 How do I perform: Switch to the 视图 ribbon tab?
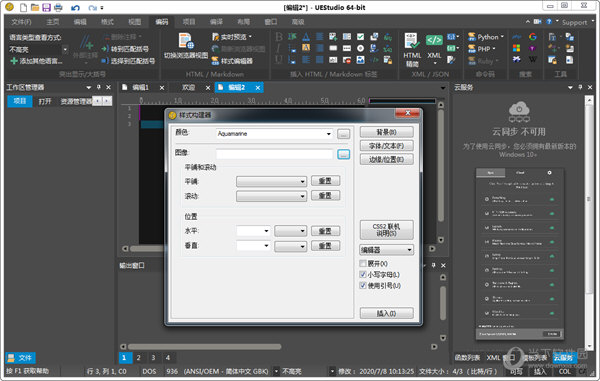[134, 22]
